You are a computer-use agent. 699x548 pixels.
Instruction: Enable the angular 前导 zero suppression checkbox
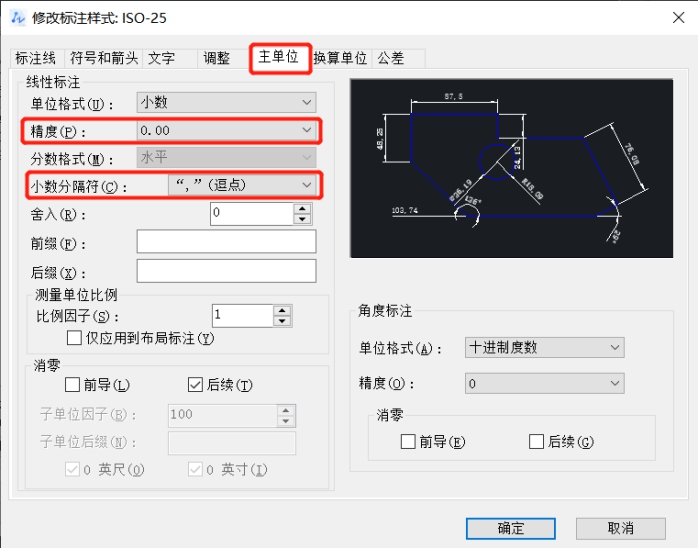408,441
